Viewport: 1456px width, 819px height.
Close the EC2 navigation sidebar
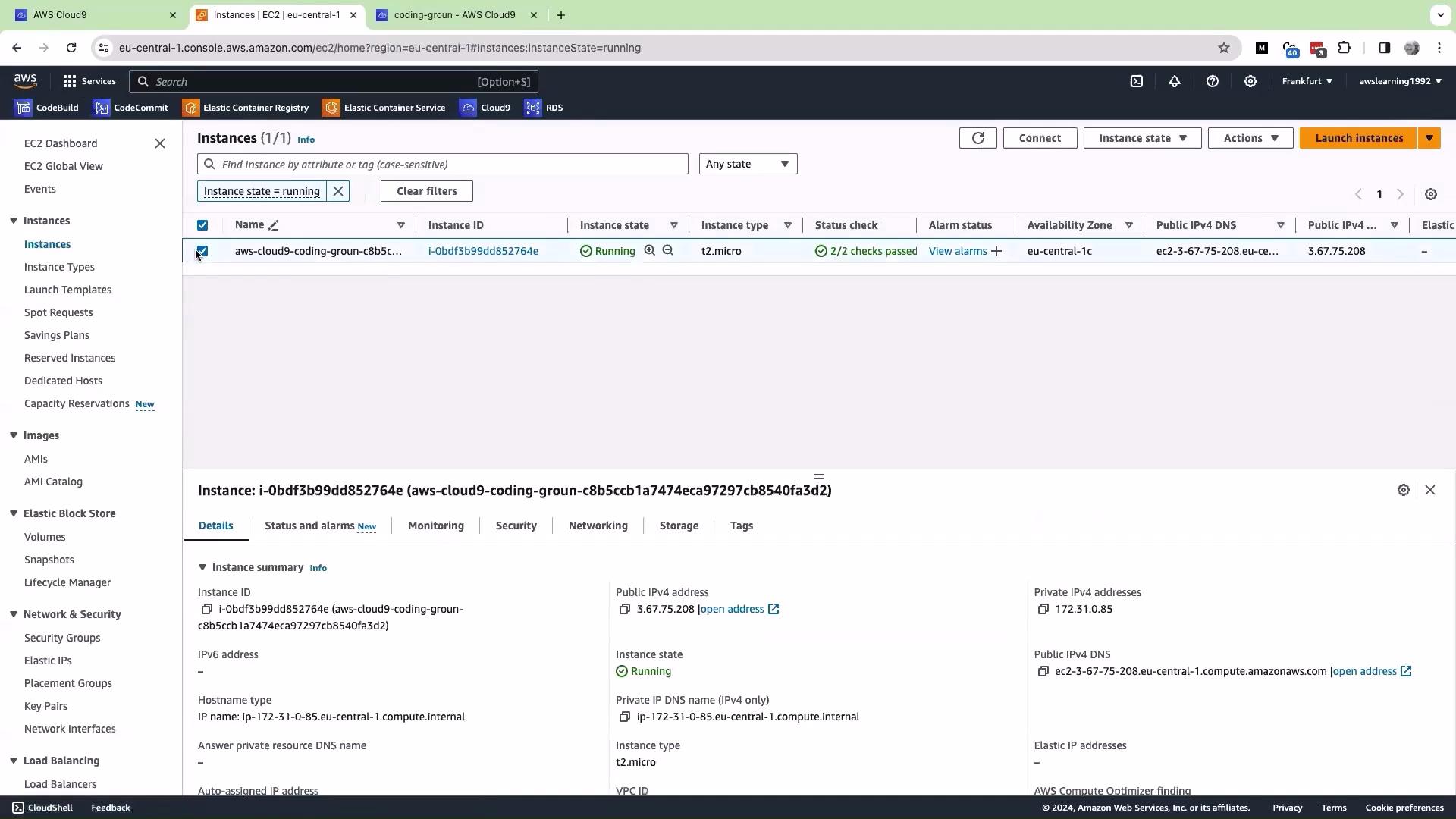pos(160,143)
